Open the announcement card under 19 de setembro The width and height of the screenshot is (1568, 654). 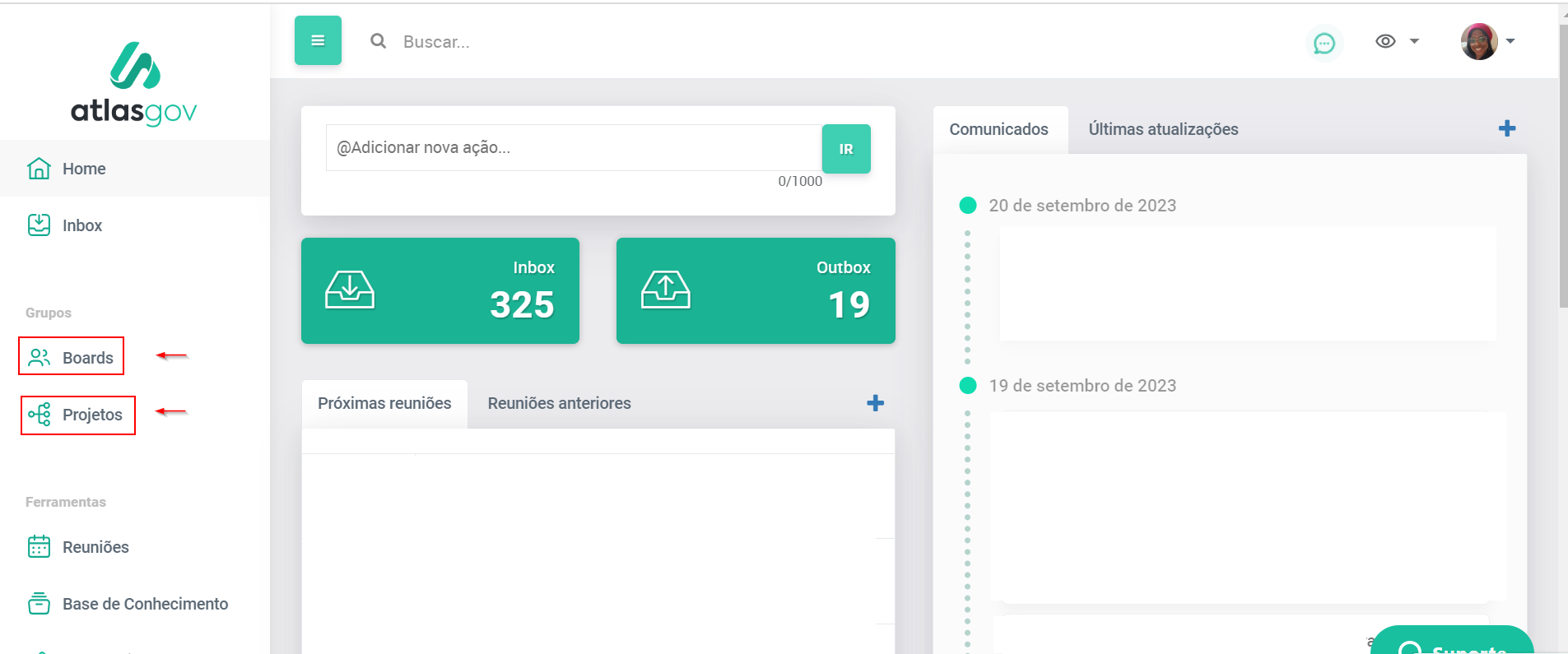point(1248,507)
